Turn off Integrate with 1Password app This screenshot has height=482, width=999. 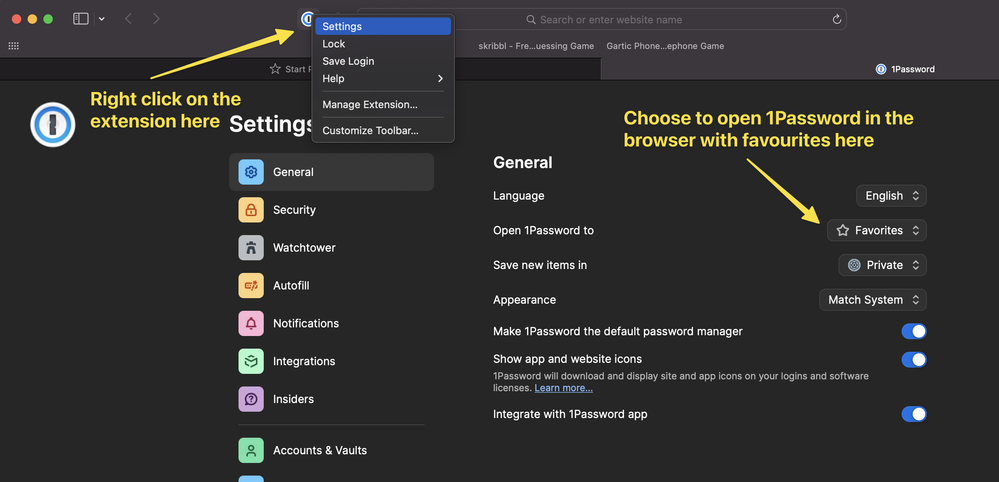click(913, 414)
